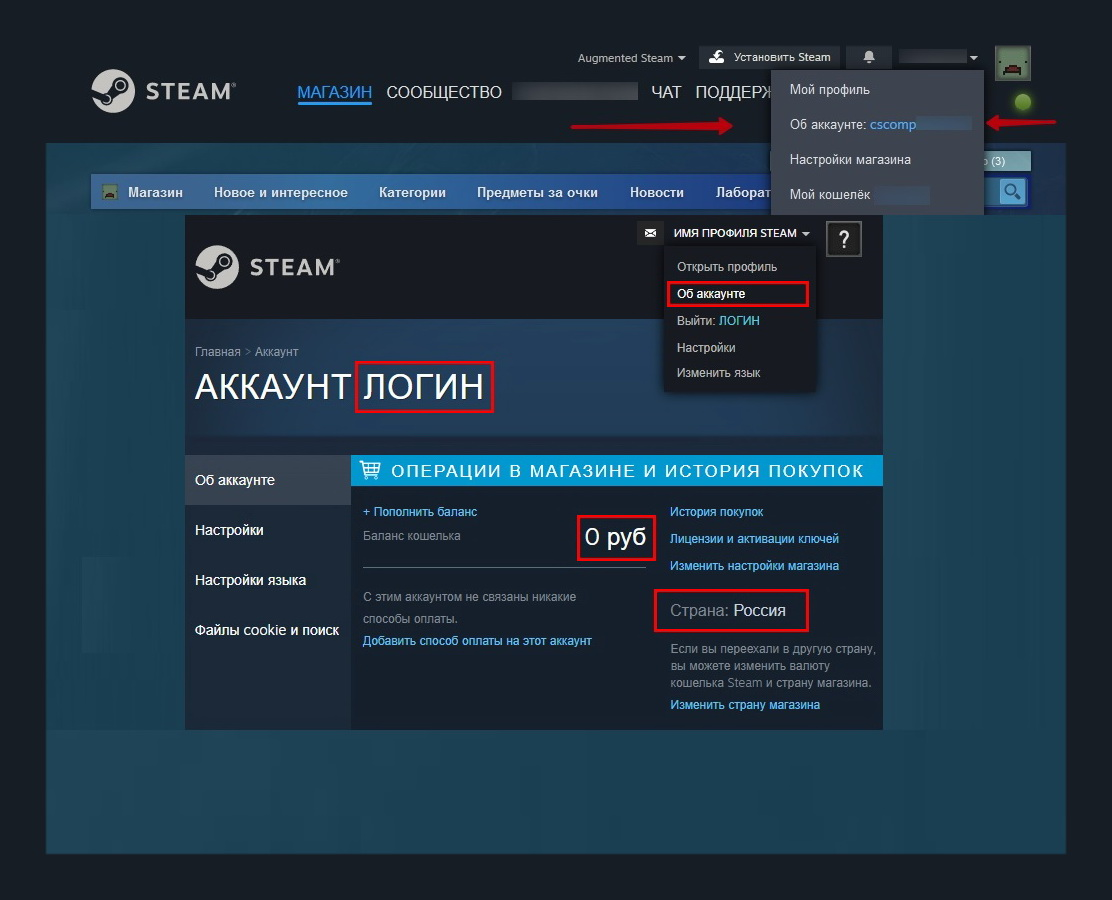Open the envelope inbox icon
The width and height of the screenshot is (1112, 900).
click(x=650, y=233)
